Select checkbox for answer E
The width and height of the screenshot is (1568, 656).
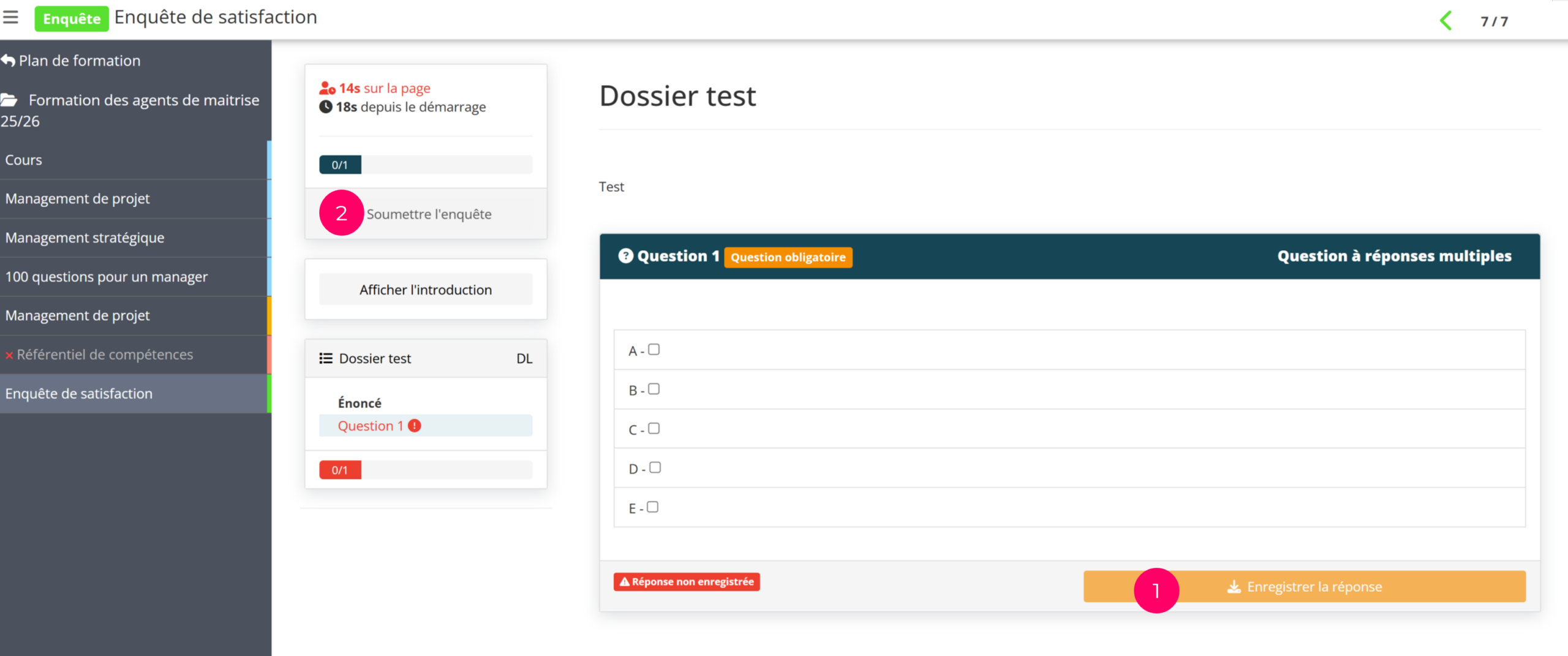(x=652, y=507)
